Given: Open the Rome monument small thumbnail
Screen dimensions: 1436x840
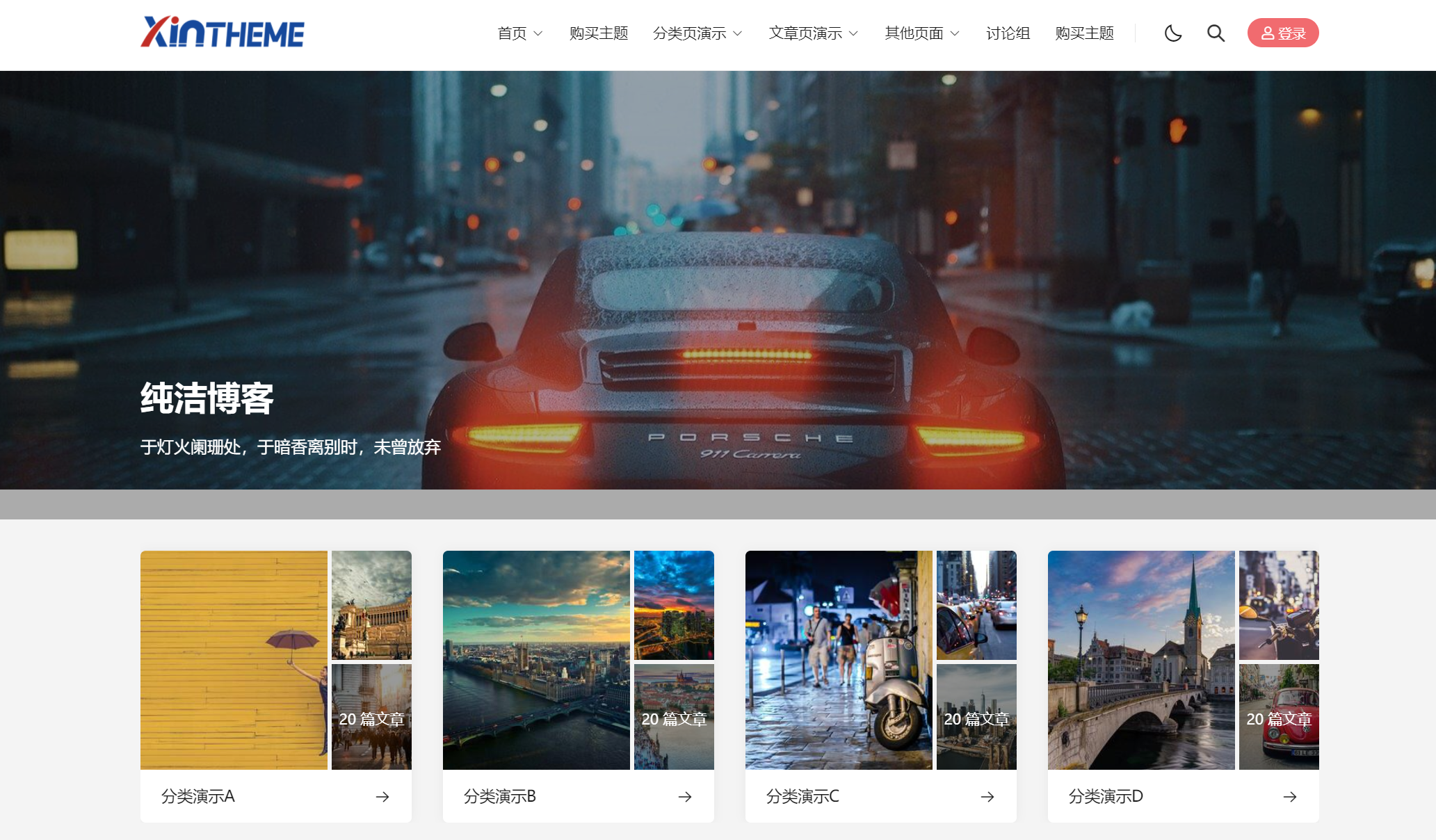Looking at the screenshot, I should click(371, 605).
